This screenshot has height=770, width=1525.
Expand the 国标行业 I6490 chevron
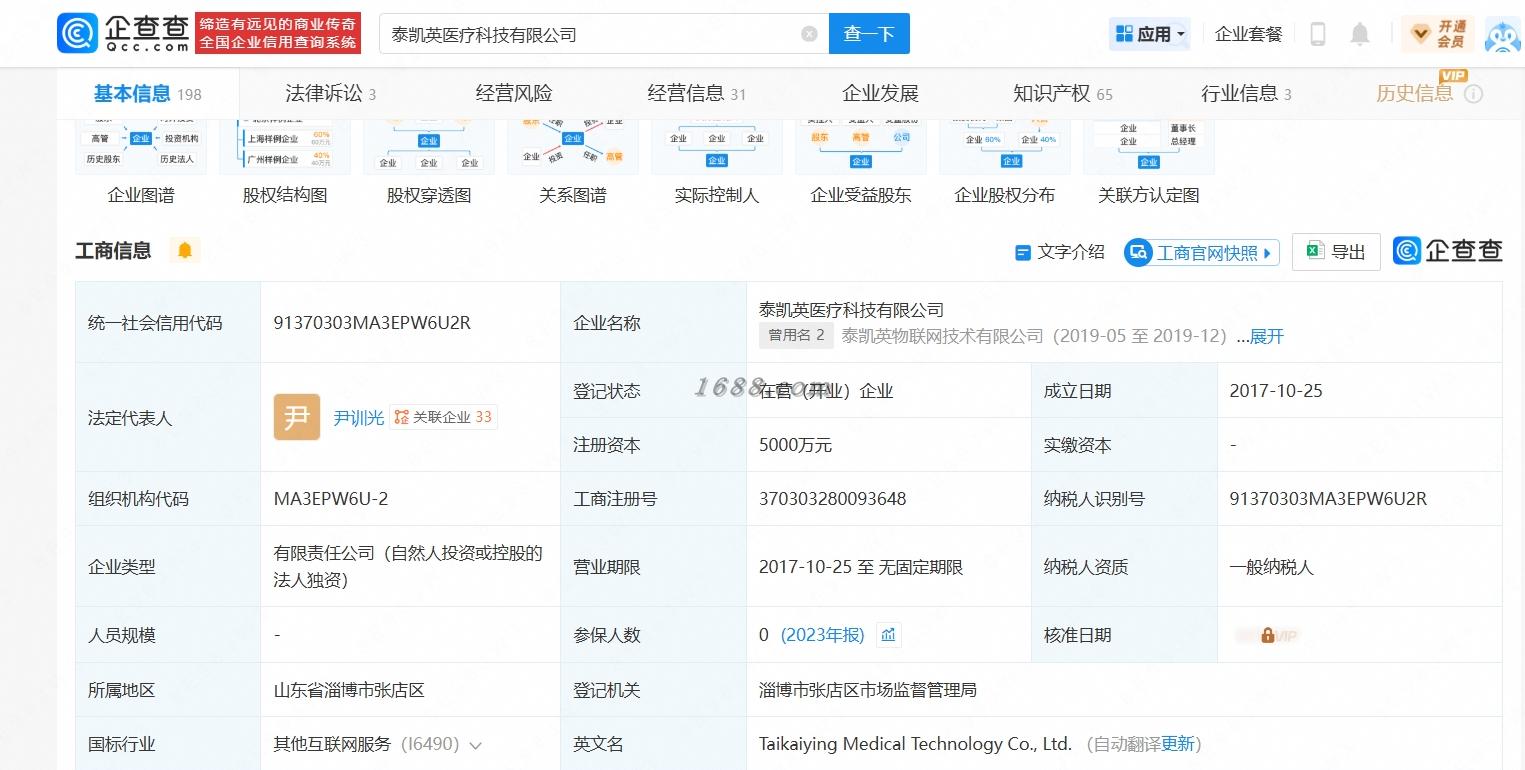pyautogui.click(x=475, y=745)
